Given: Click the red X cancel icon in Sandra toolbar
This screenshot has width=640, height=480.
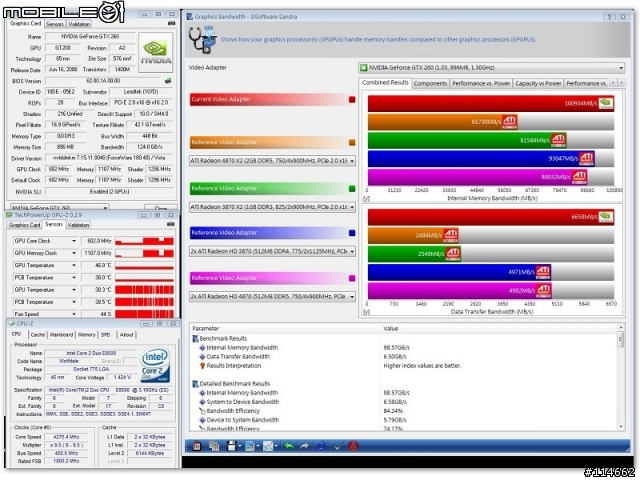Looking at the screenshot, I should (x=353, y=446).
